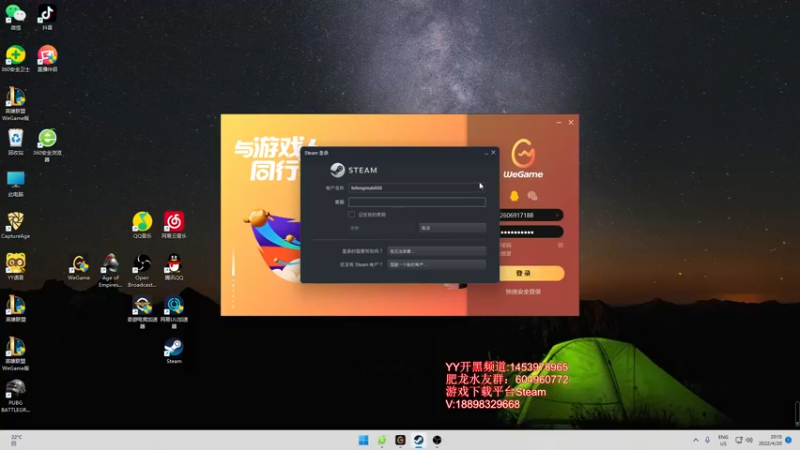Choose WeChat login icon in WeGame window
This screenshot has height=450, width=800.
pyautogui.click(x=532, y=195)
